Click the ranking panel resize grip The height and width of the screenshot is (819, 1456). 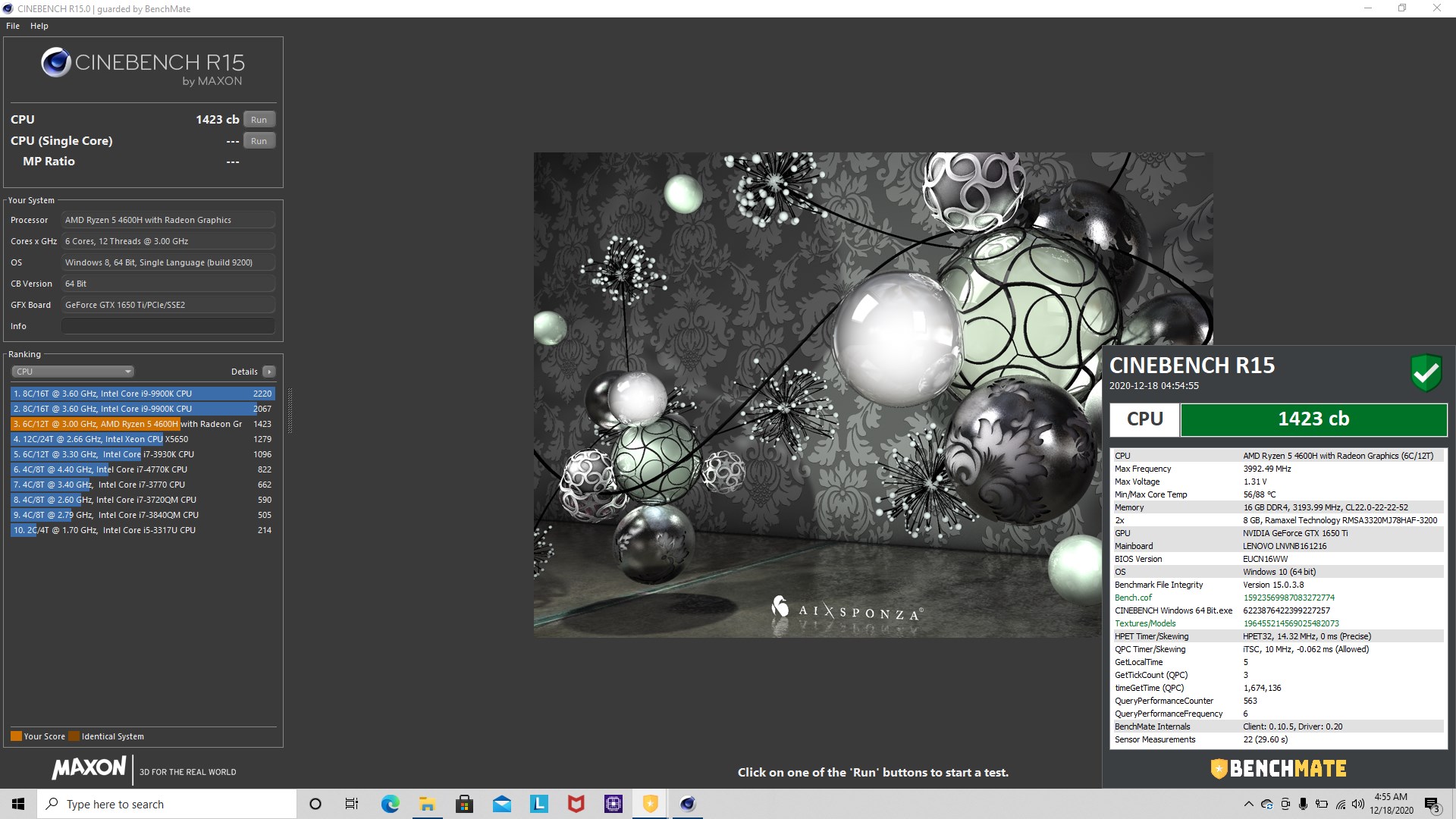tap(290, 409)
